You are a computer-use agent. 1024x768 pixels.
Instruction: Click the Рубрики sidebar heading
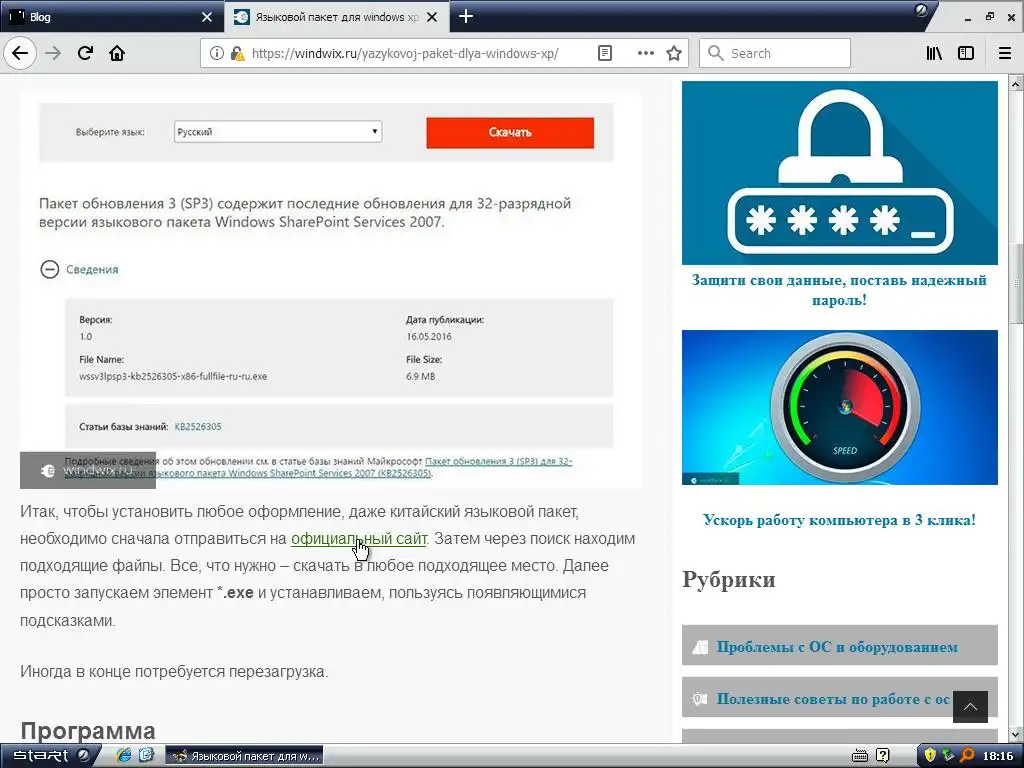[729, 579]
